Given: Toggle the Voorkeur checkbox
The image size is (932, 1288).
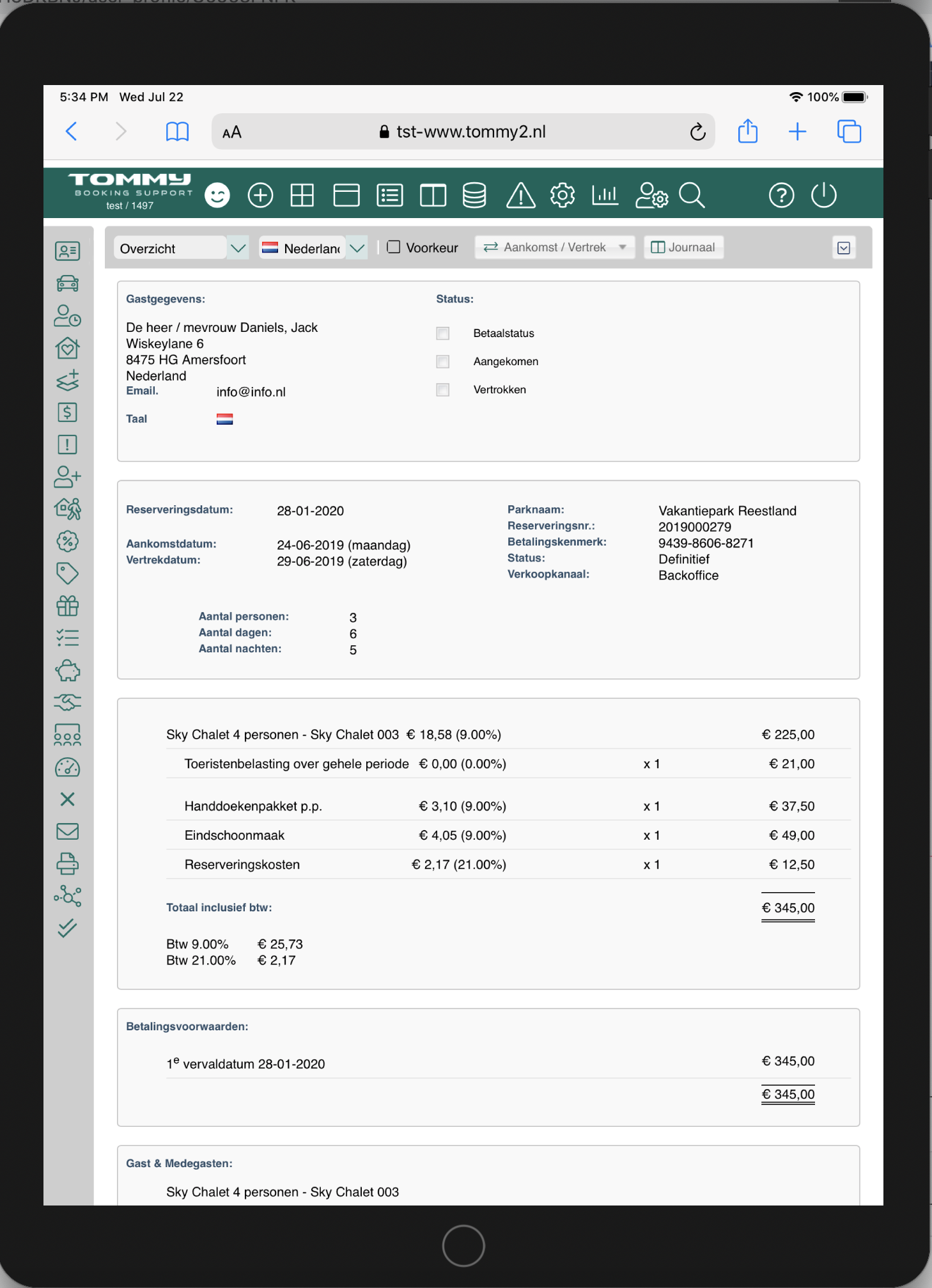Looking at the screenshot, I should pos(394,247).
